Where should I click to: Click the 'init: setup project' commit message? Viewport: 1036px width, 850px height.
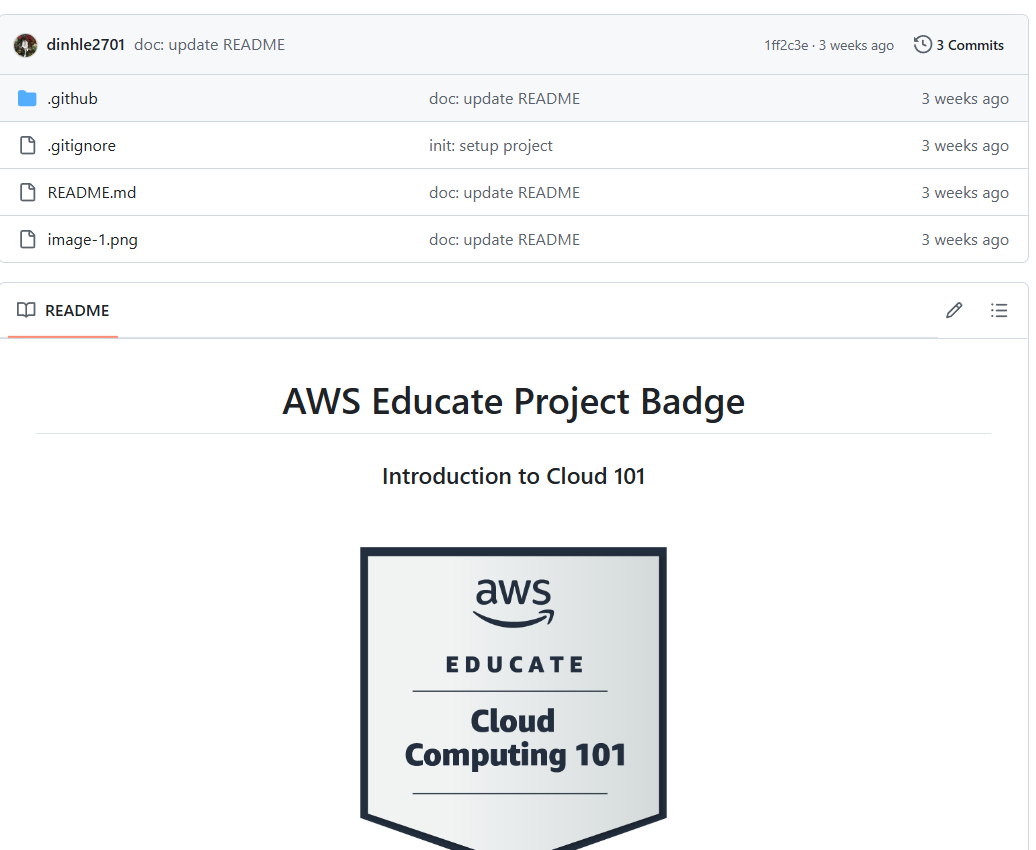[x=490, y=145]
